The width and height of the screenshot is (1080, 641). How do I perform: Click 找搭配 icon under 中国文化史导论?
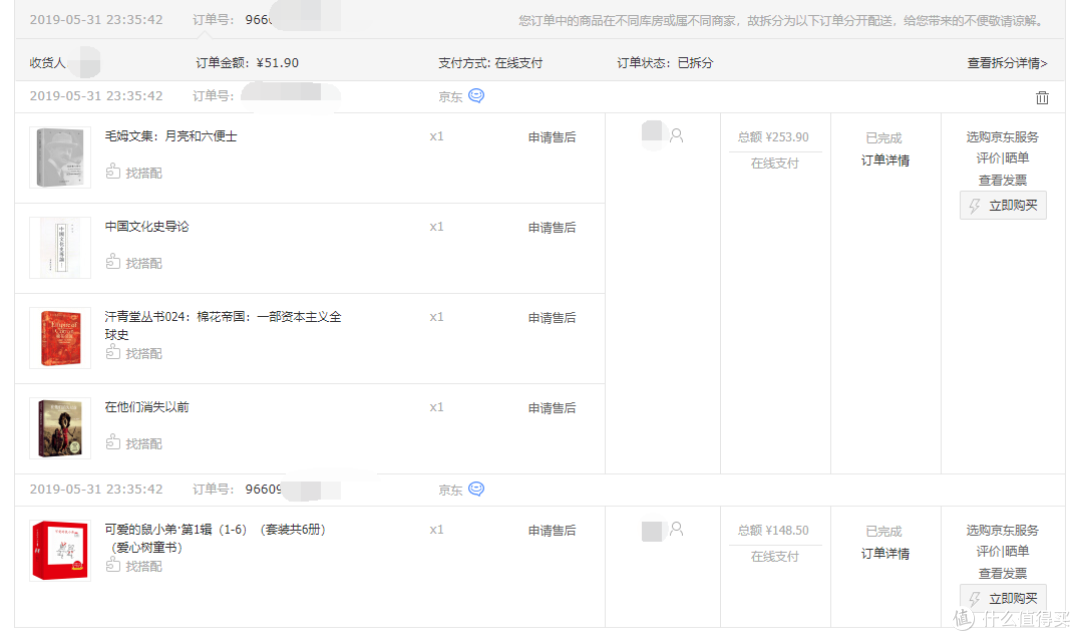point(113,262)
